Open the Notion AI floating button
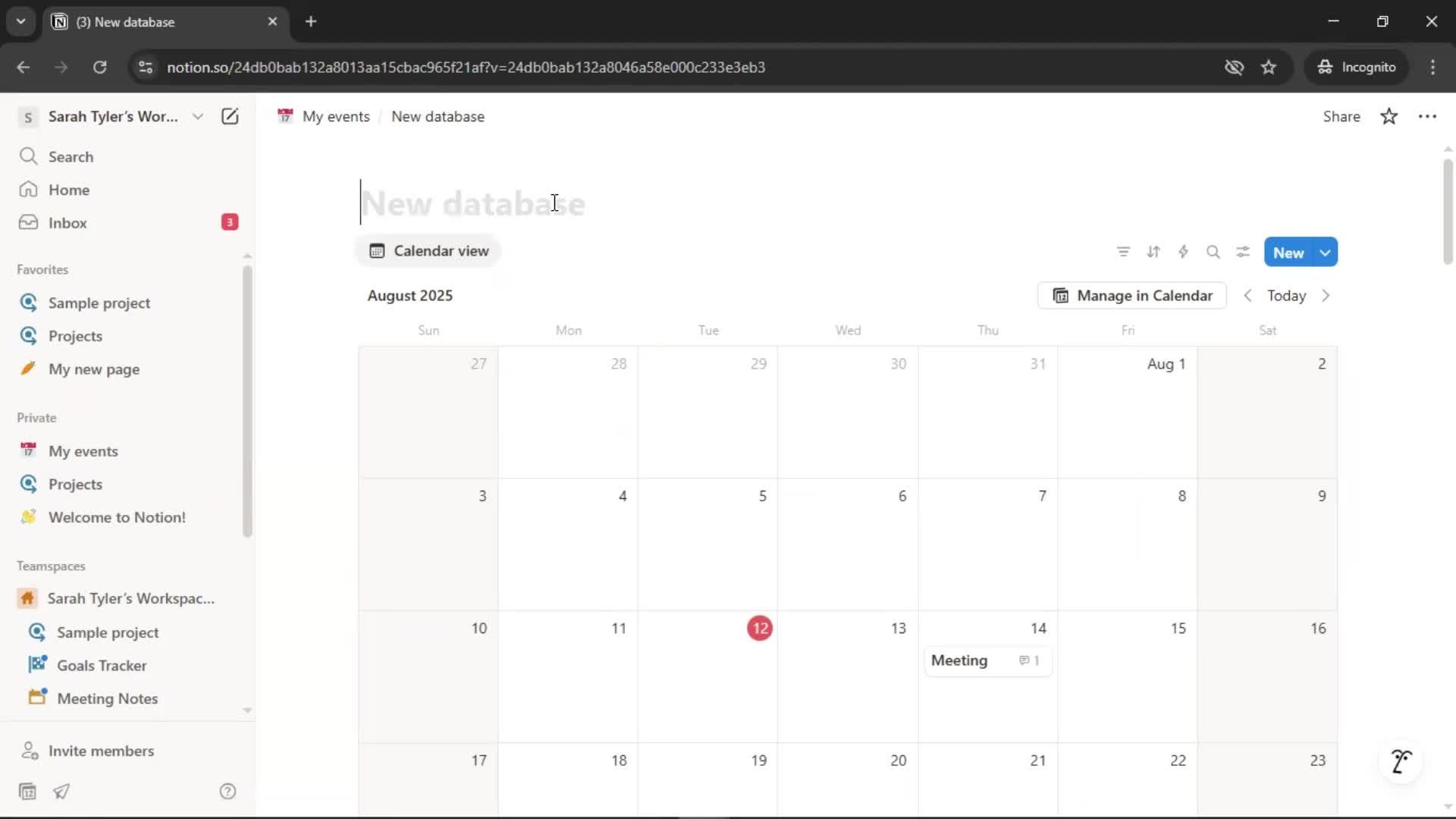 tap(1401, 761)
